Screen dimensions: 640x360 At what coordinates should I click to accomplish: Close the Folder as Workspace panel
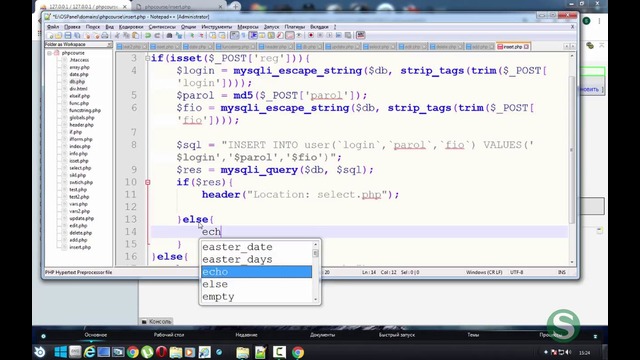click(109, 44)
